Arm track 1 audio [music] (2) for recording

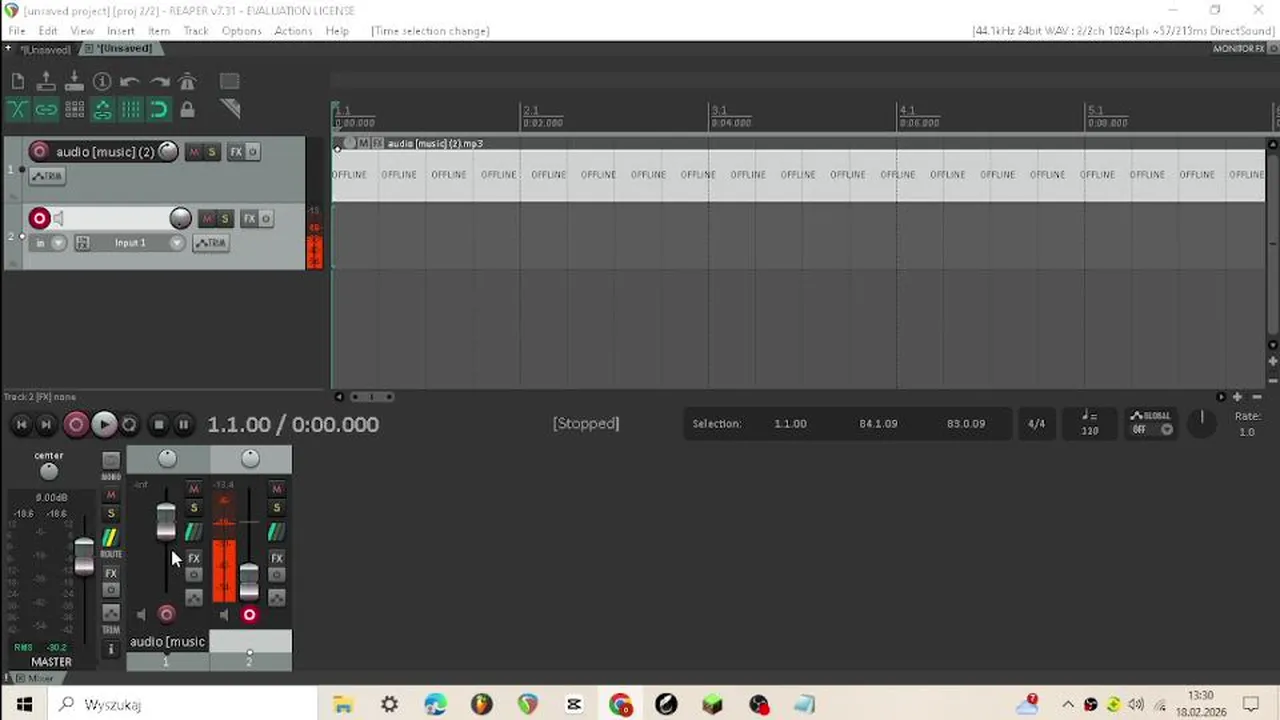pos(39,152)
